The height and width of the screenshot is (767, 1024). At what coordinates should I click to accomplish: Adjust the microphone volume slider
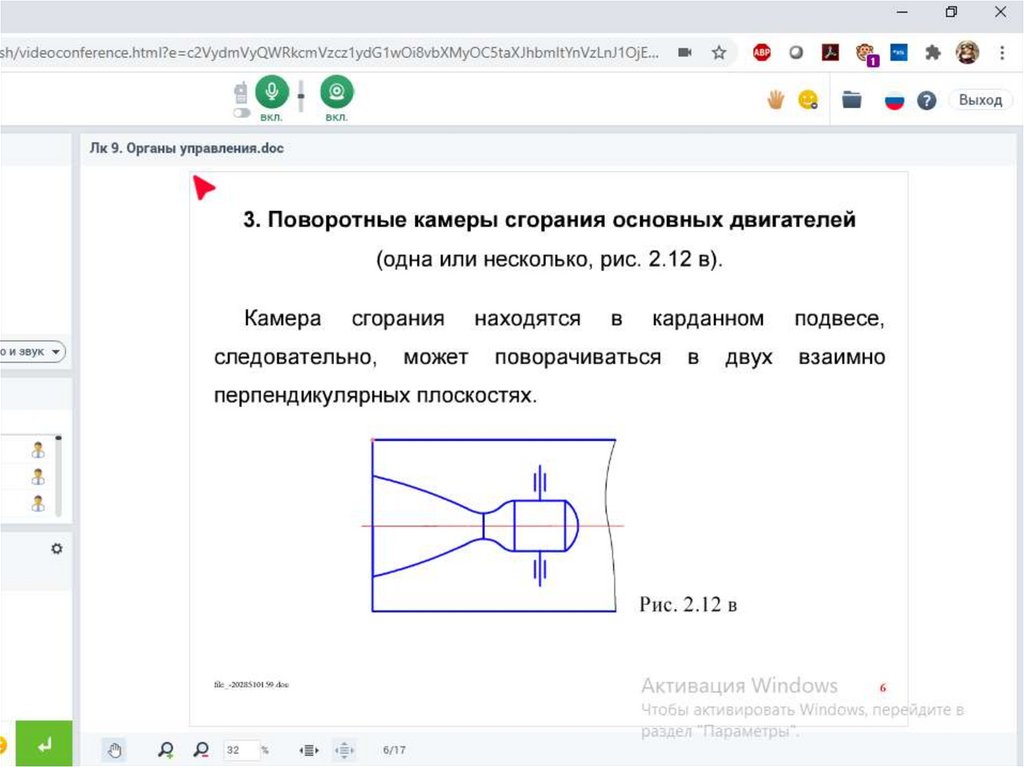(x=301, y=96)
